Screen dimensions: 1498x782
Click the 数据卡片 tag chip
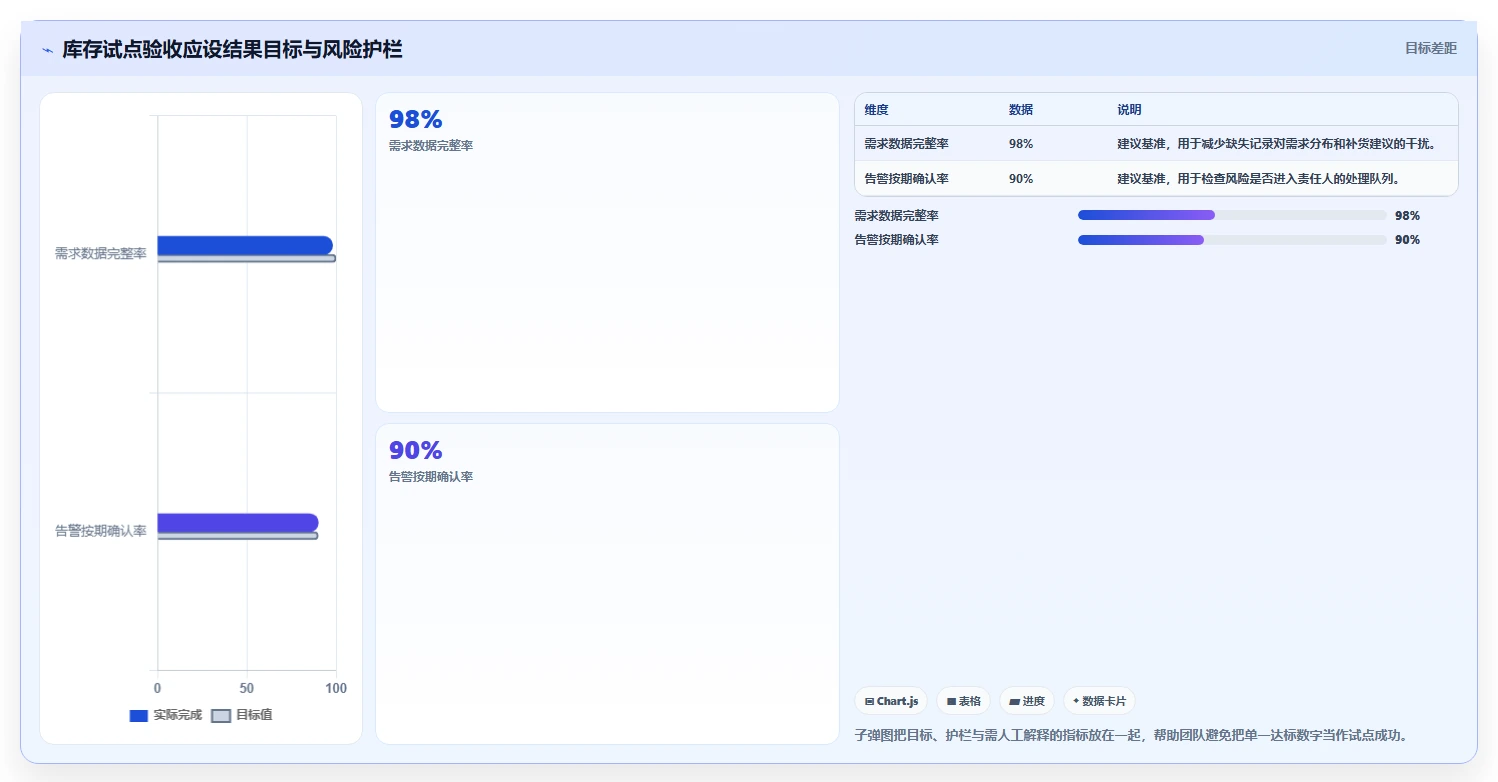tap(1099, 701)
